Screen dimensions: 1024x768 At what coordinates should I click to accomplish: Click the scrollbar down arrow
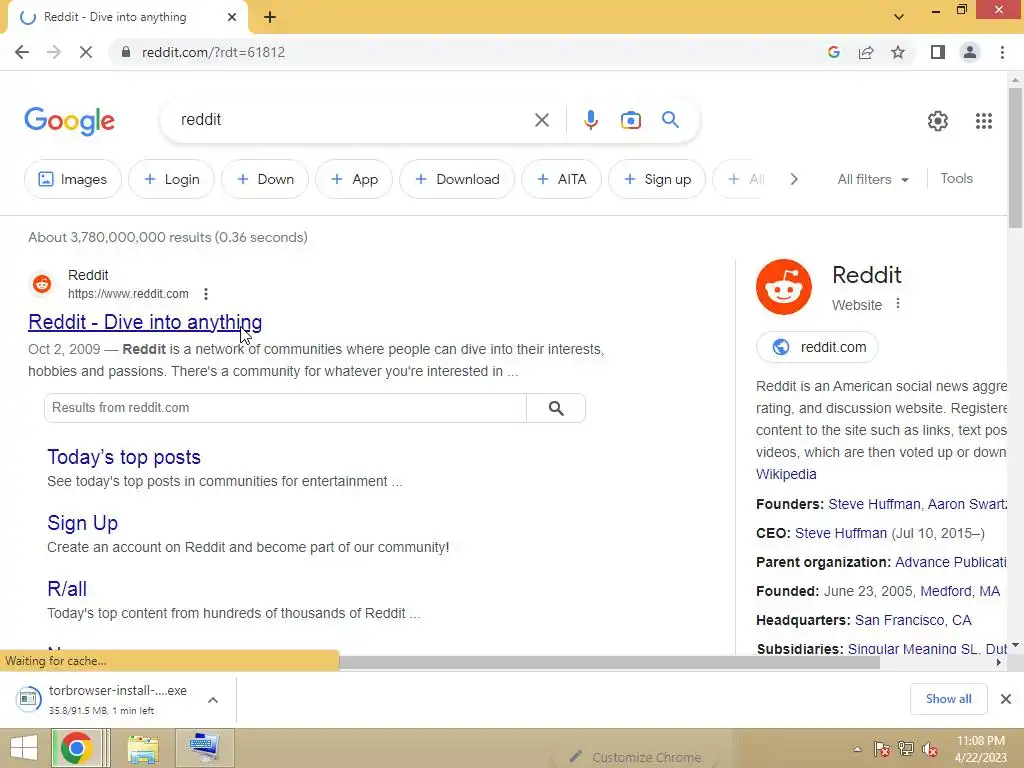coord(1015,645)
